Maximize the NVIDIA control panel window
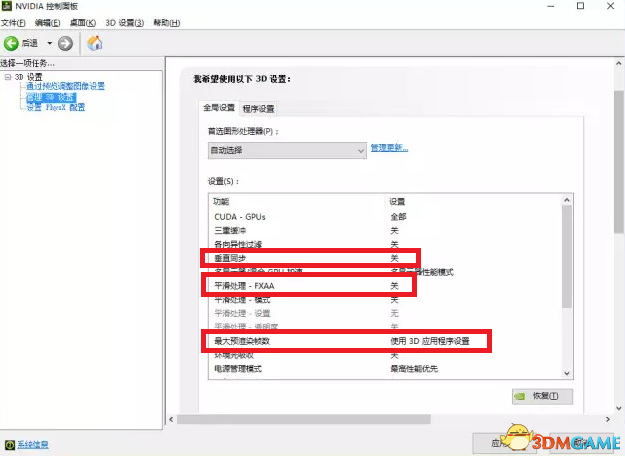 581,6
